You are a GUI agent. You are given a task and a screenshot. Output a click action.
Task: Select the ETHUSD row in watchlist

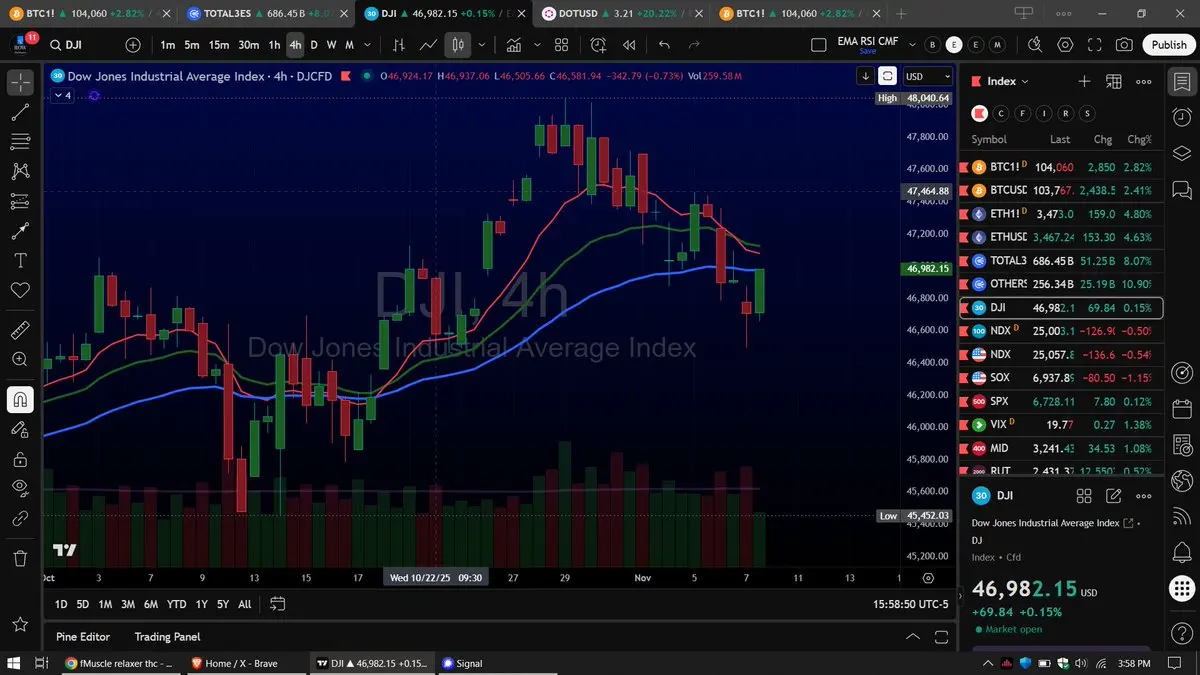pyautogui.click(x=1059, y=237)
